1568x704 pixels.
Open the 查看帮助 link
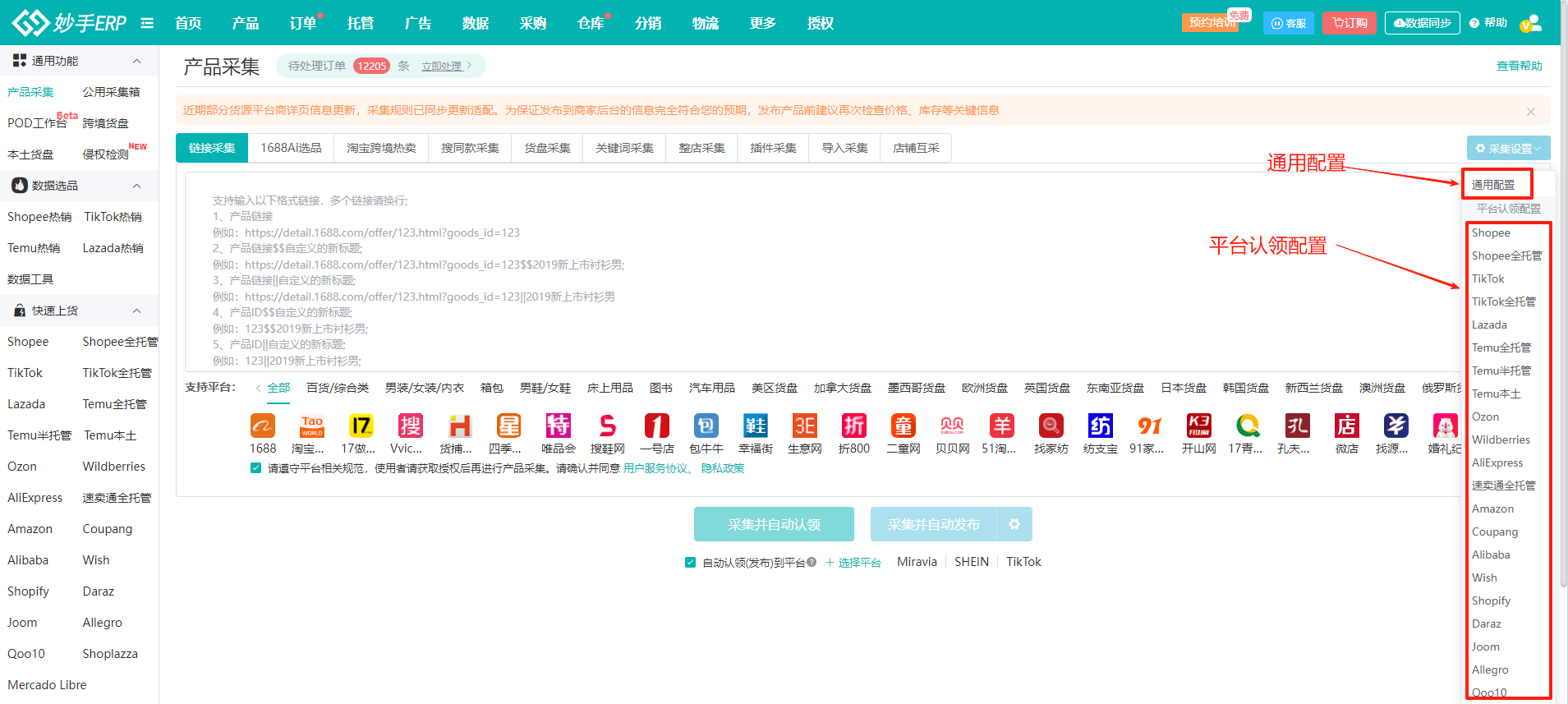point(1520,66)
